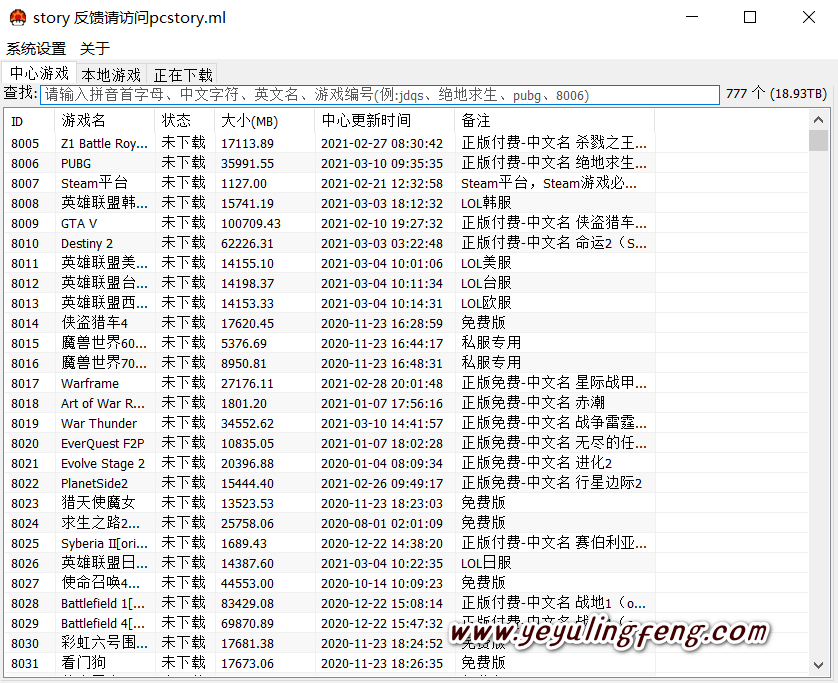Select the 彩虹六号围... game row

pos(406,643)
